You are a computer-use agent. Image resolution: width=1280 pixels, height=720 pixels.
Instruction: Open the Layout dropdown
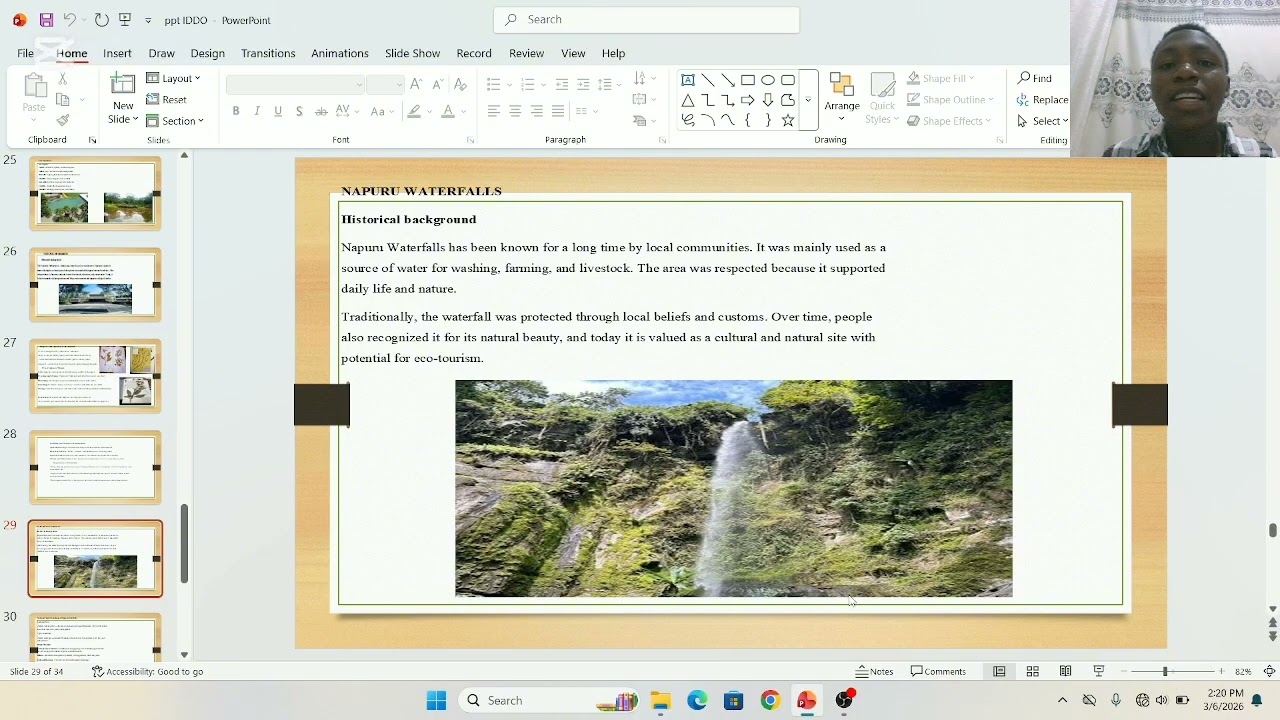point(174,78)
